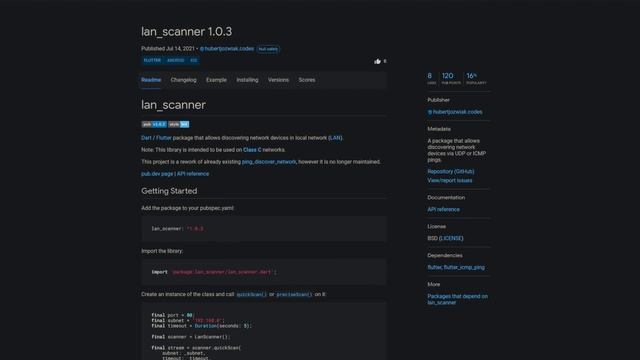The image size is (640, 360).
Task: Click the pub version badge
Action: (x=154, y=124)
